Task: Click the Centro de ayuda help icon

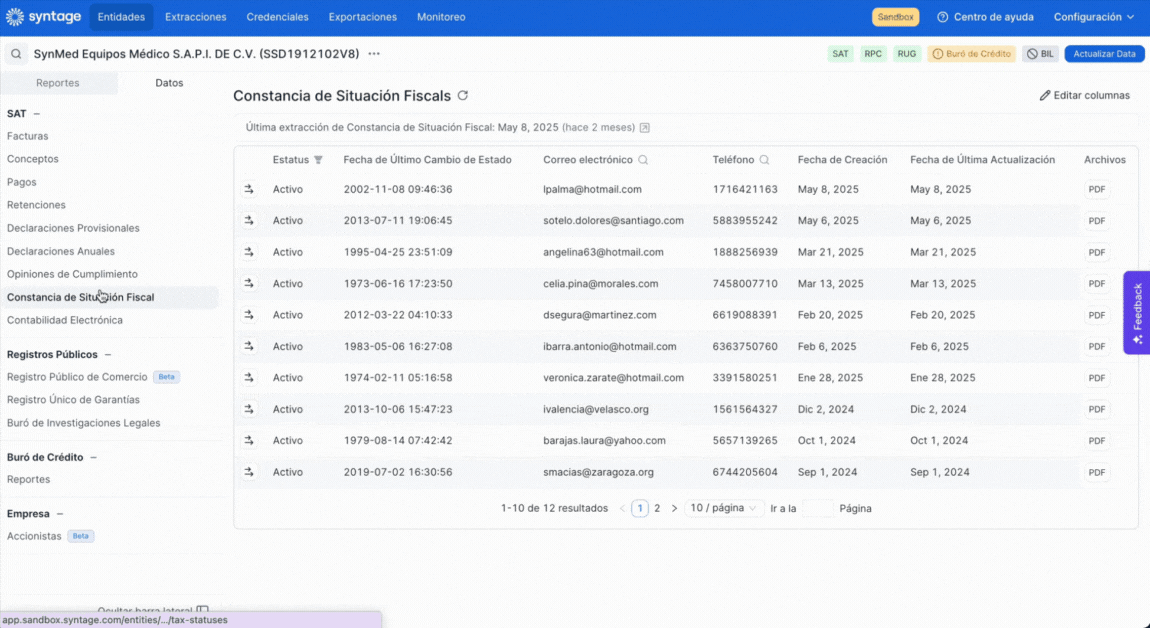Action: coord(942,17)
